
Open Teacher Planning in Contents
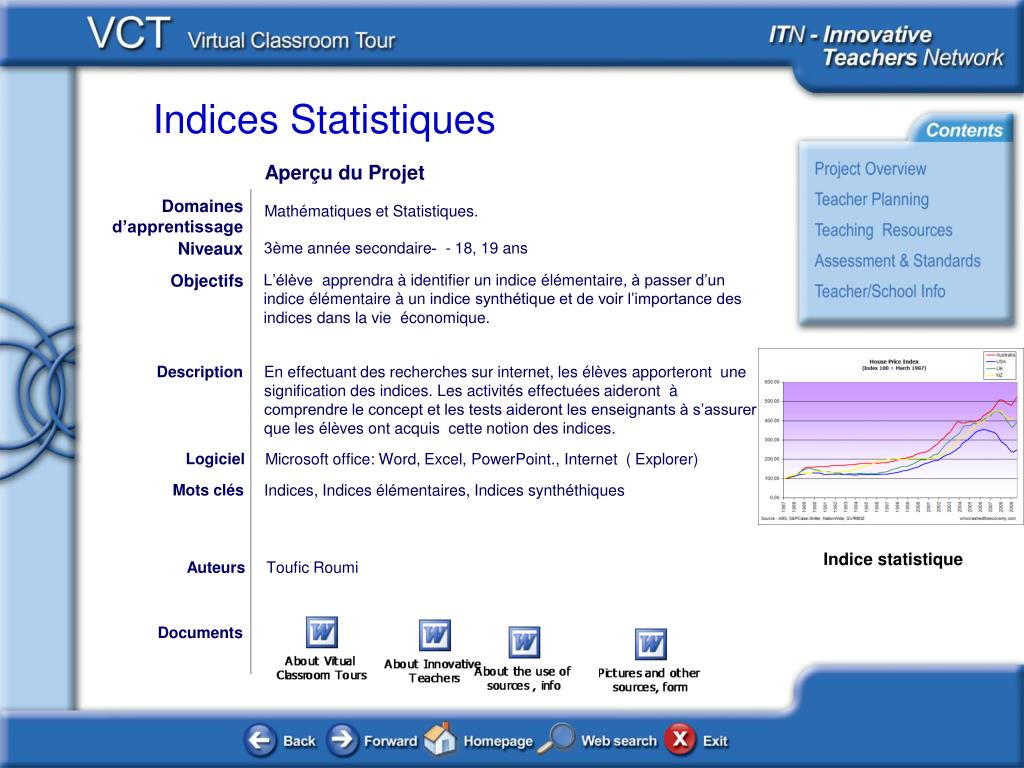[871, 199]
